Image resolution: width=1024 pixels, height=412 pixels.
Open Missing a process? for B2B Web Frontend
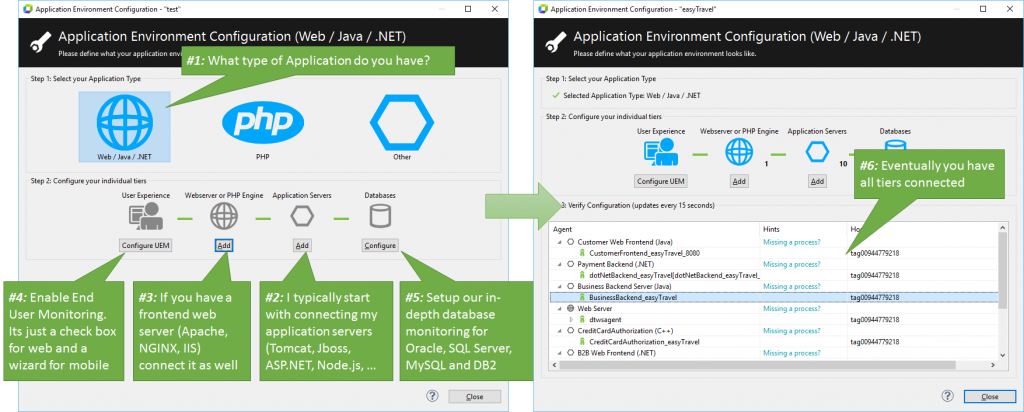(792, 353)
